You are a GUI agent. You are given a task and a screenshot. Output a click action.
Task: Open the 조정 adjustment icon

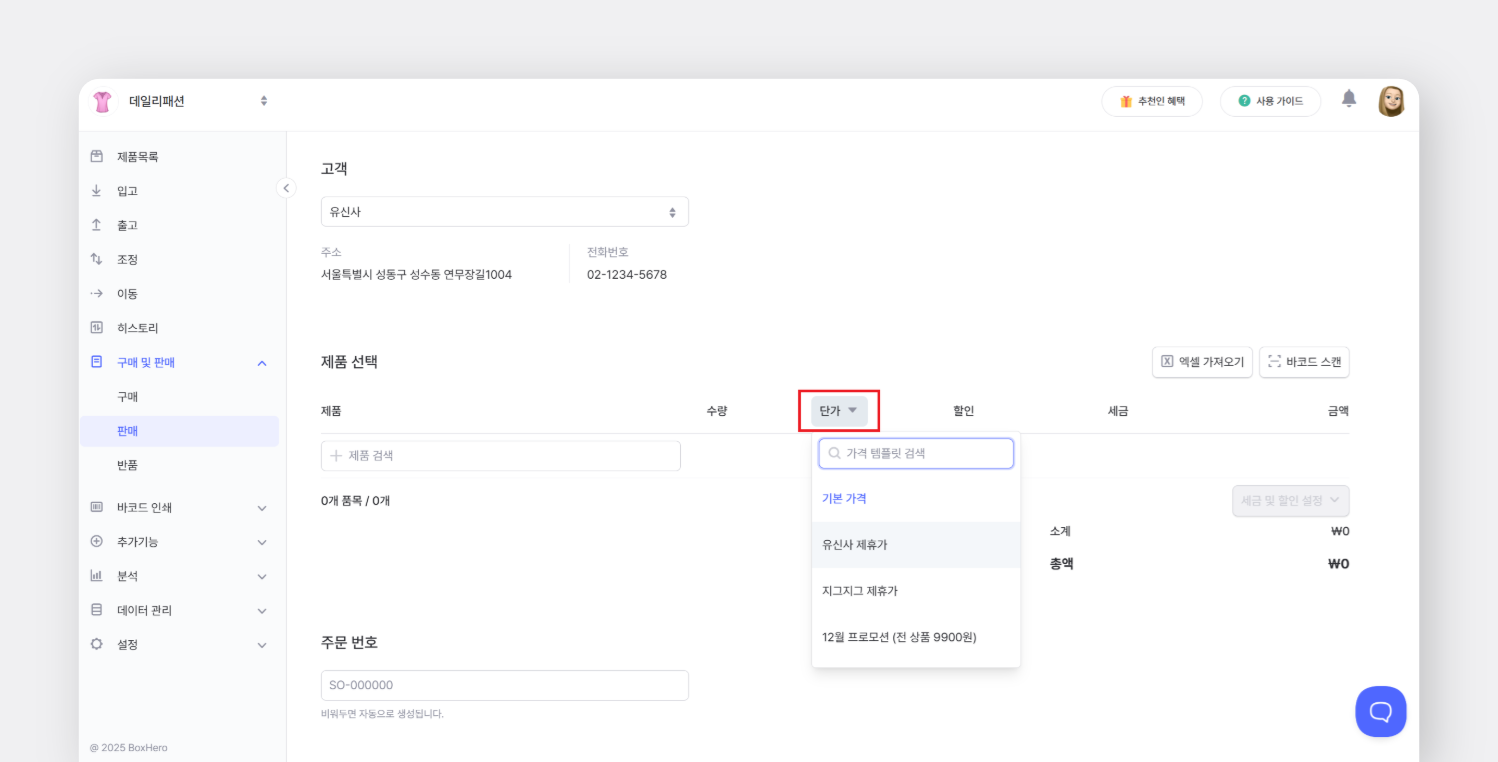point(95,258)
